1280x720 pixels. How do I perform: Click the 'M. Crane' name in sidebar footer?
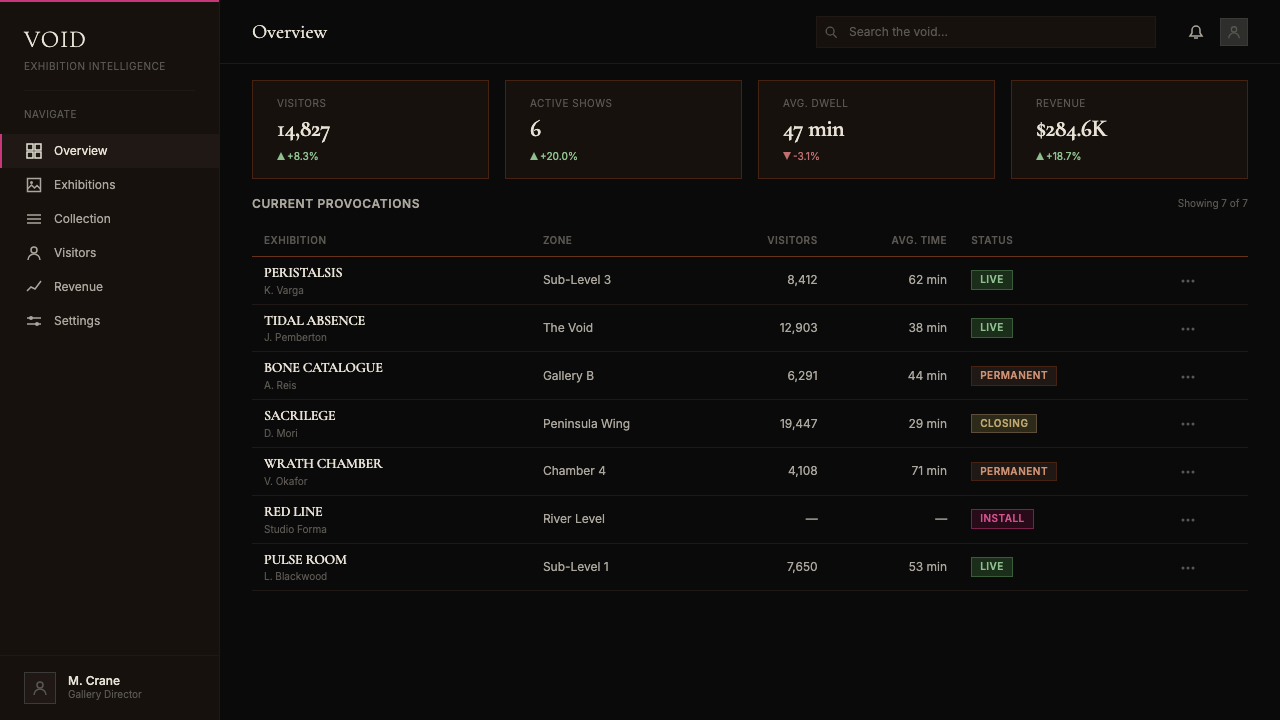(94, 680)
